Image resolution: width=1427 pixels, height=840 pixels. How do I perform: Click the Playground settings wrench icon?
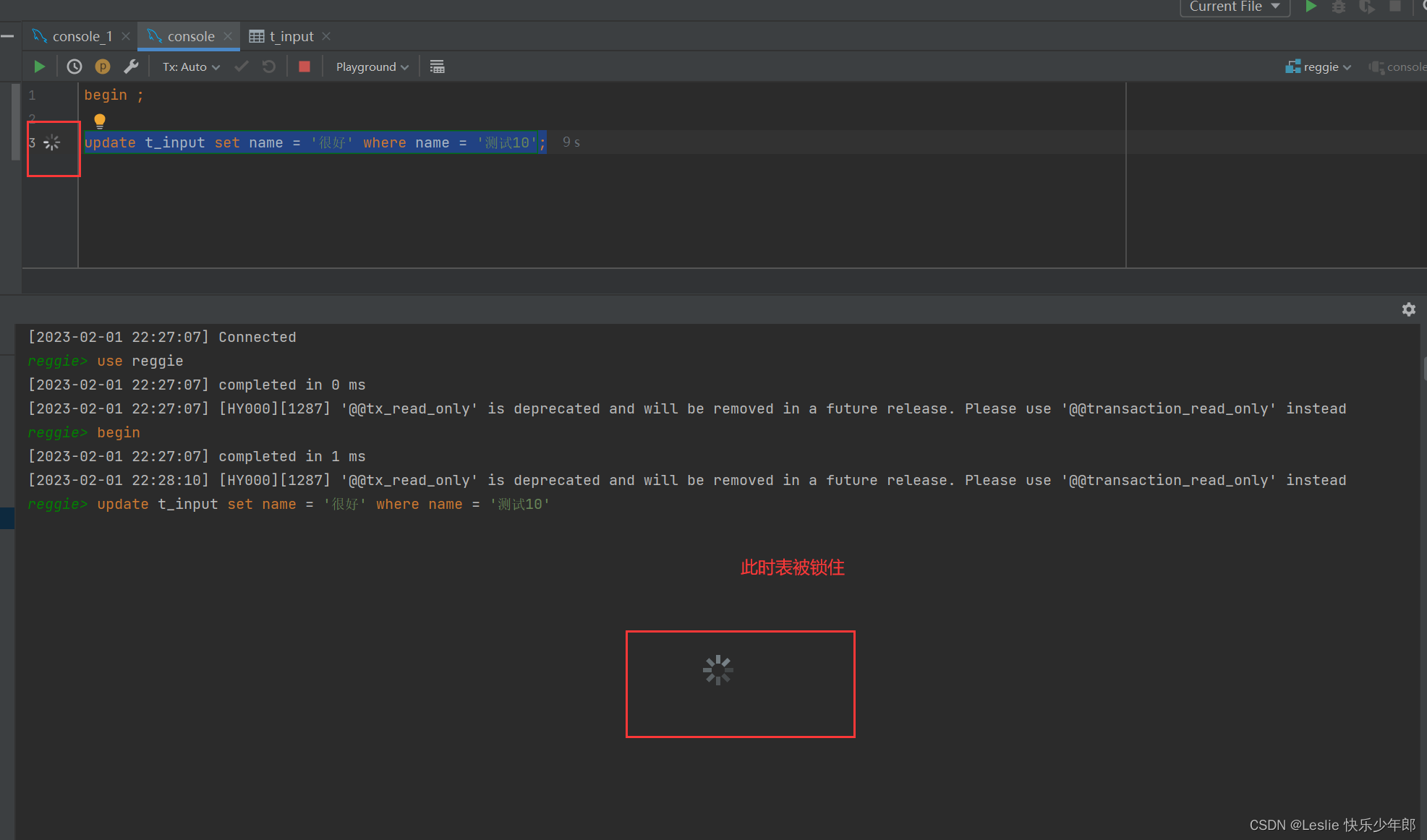[131, 66]
